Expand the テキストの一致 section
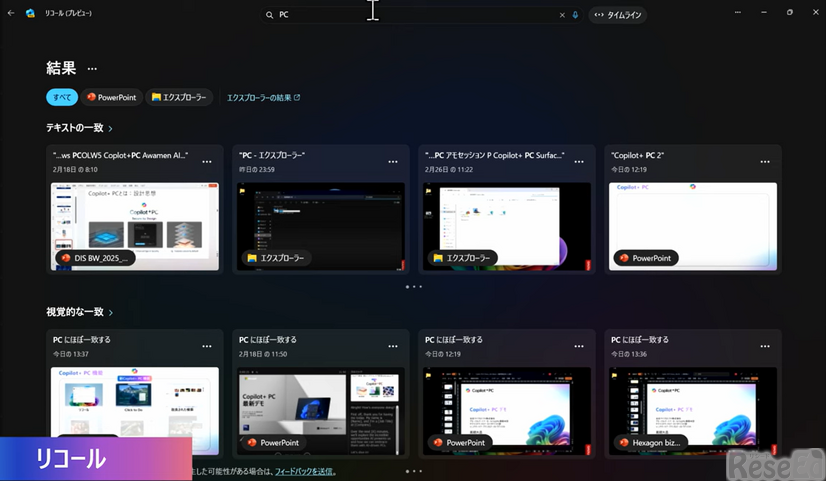826x481 pixels. point(79,128)
